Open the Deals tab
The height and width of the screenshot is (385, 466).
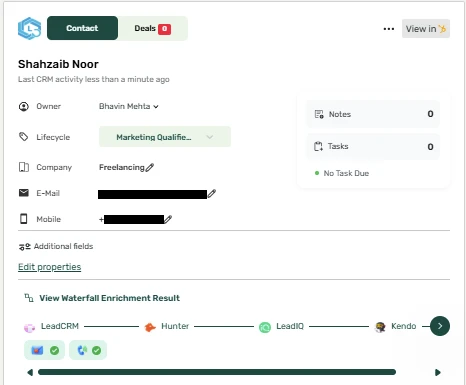153,28
